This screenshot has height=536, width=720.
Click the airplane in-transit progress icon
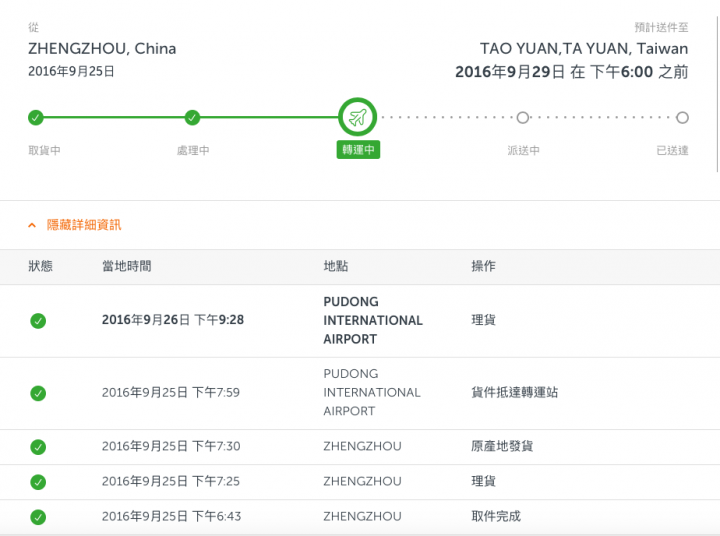357,117
